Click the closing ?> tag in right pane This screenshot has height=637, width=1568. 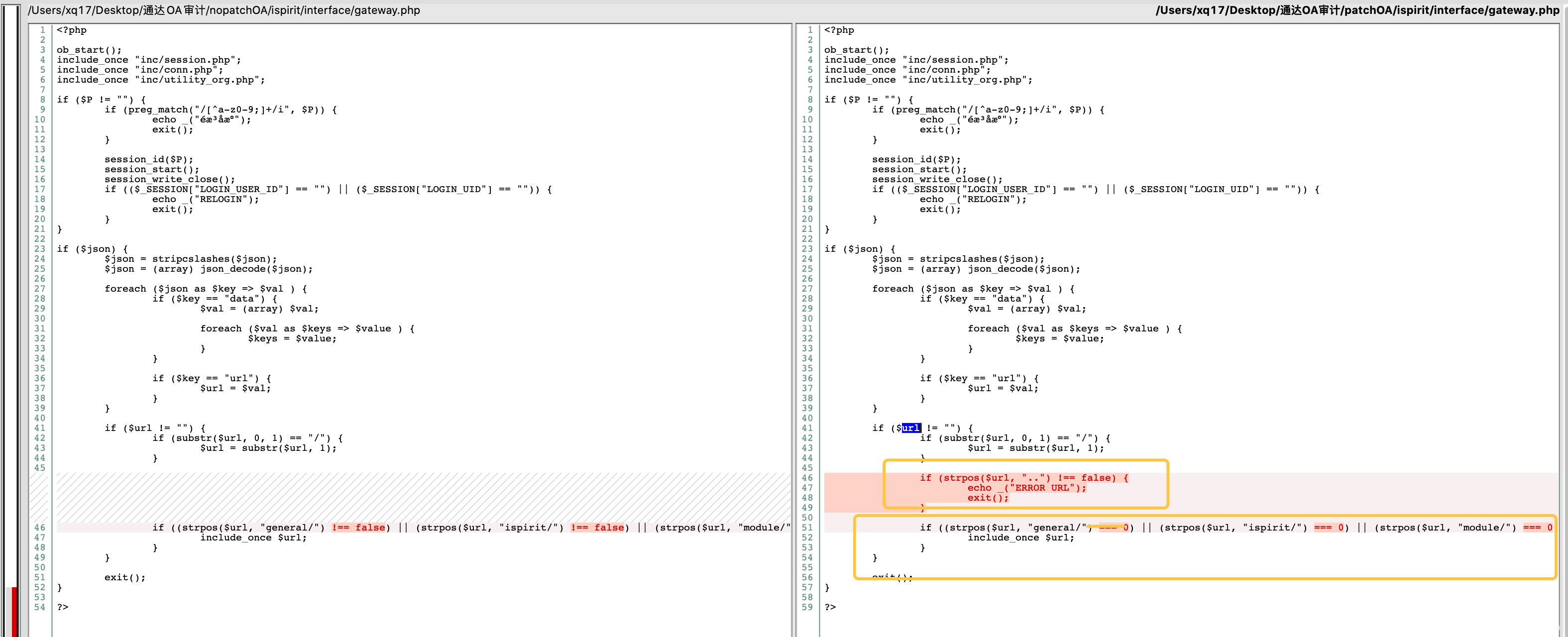[830, 607]
